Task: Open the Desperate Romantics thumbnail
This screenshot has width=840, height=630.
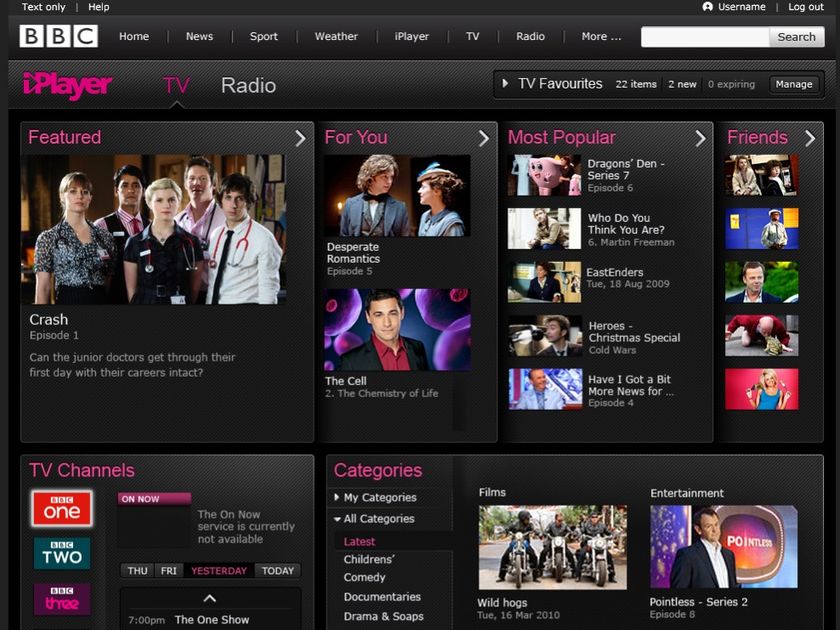Action: [x=398, y=196]
